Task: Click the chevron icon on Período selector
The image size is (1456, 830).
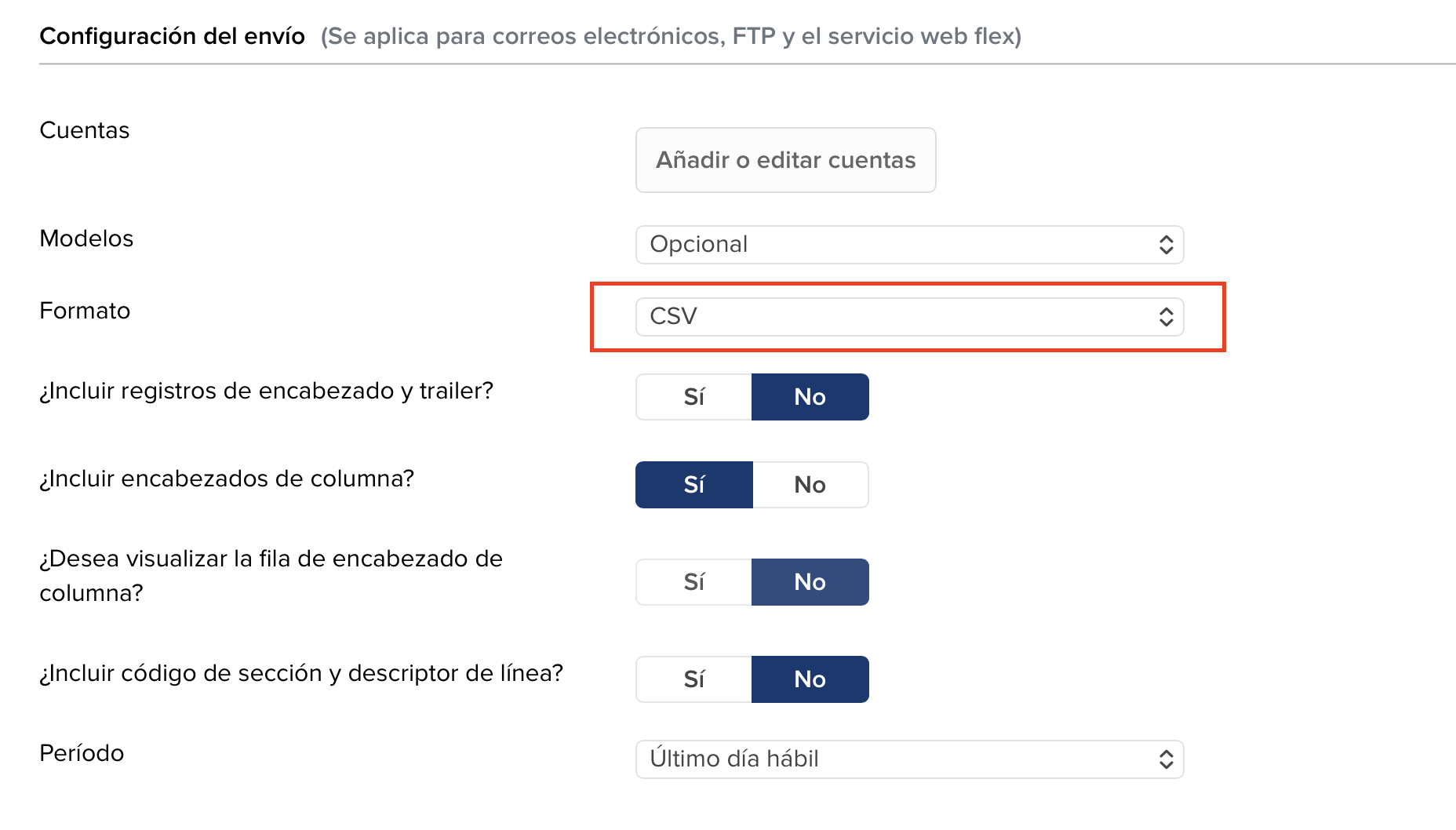Action: pyautogui.click(x=1165, y=759)
